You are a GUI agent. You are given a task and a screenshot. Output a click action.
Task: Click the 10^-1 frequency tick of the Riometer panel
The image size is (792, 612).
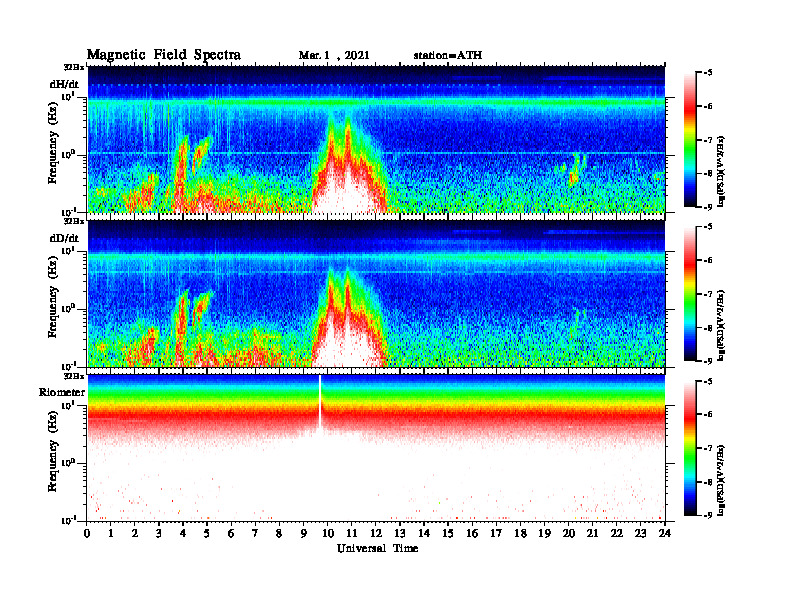coord(68,521)
